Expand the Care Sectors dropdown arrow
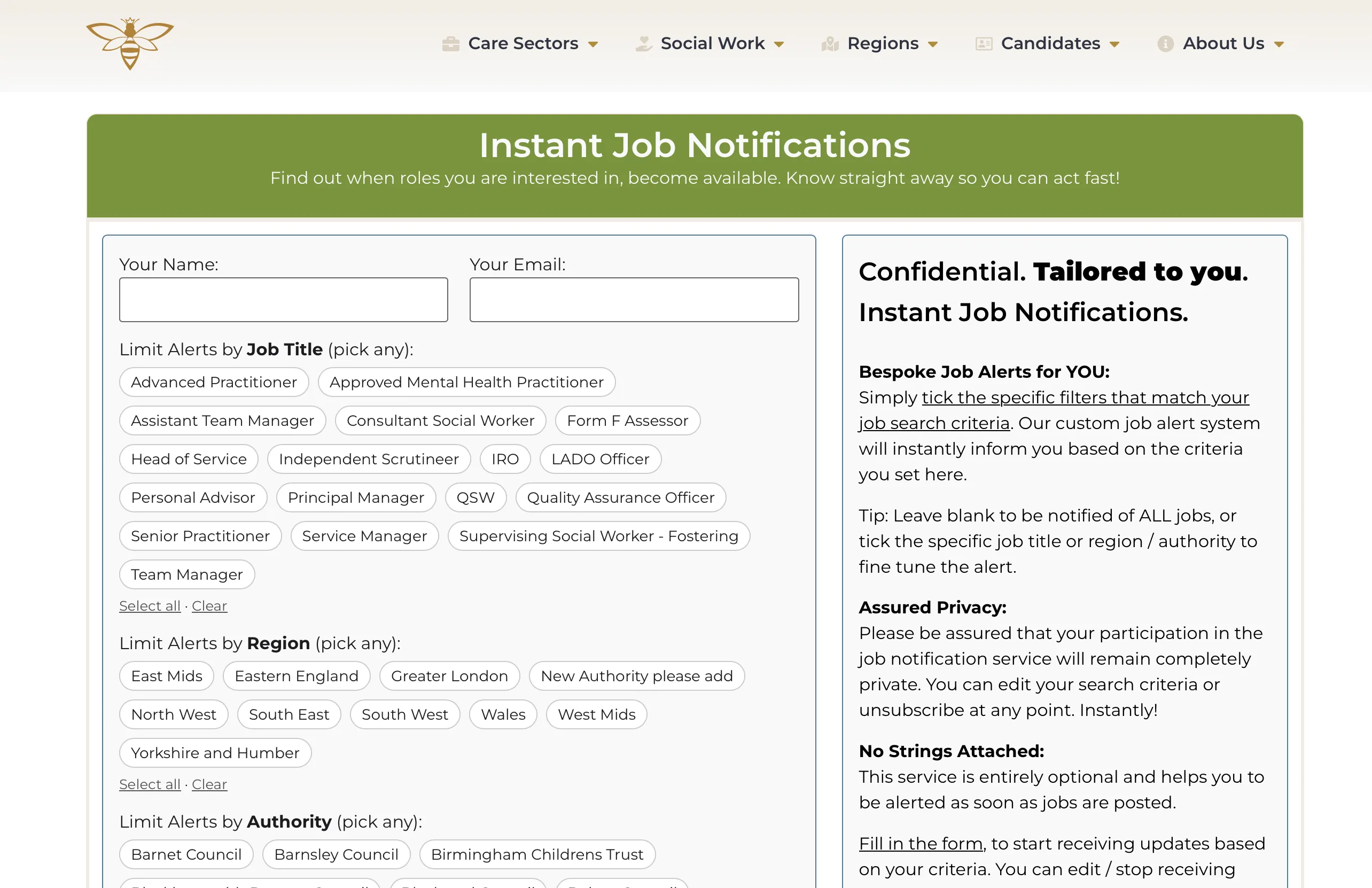Viewport: 1372px width, 888px height. point(593,44)
